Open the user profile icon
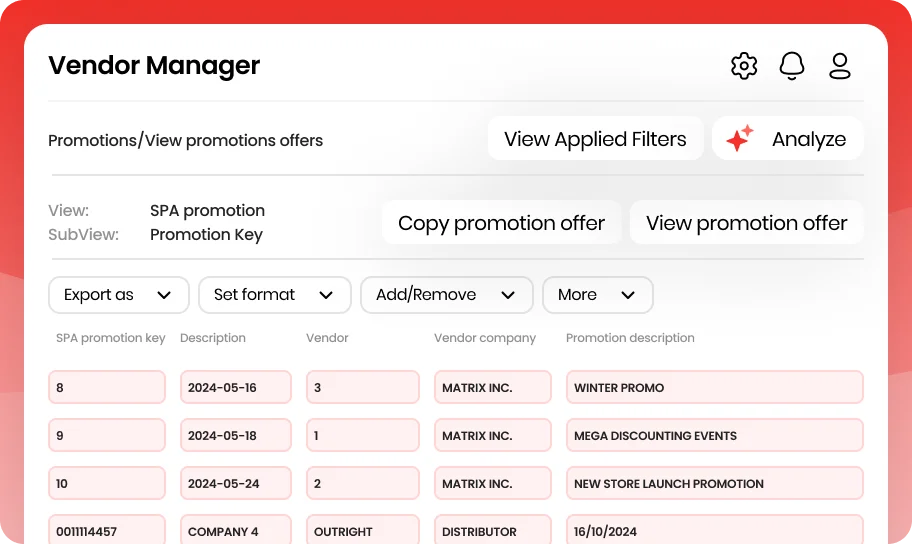This screenshot has width=912, height=544. tap(839, 66)
